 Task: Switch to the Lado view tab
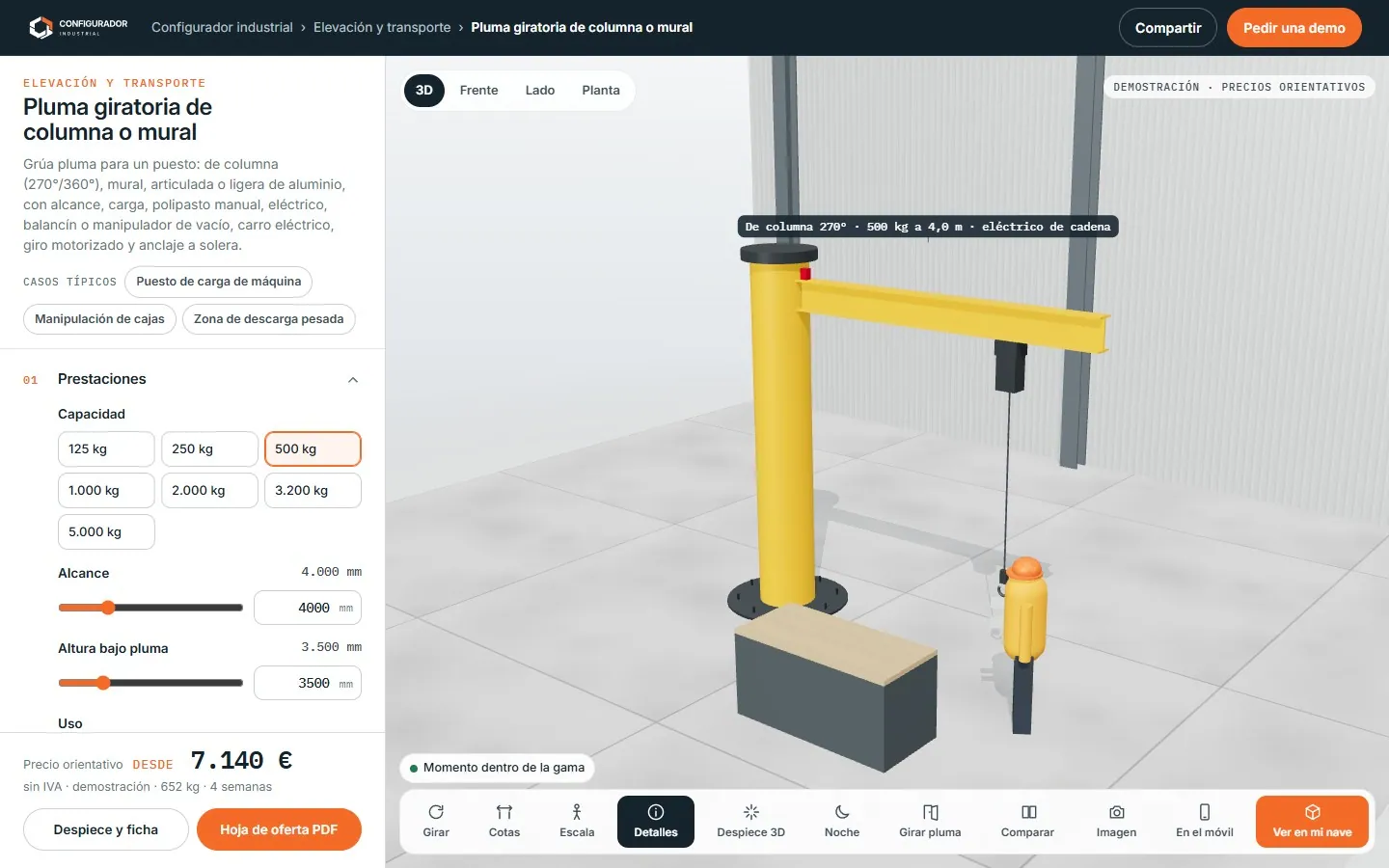pyautogui.click(x=540, y=91)
